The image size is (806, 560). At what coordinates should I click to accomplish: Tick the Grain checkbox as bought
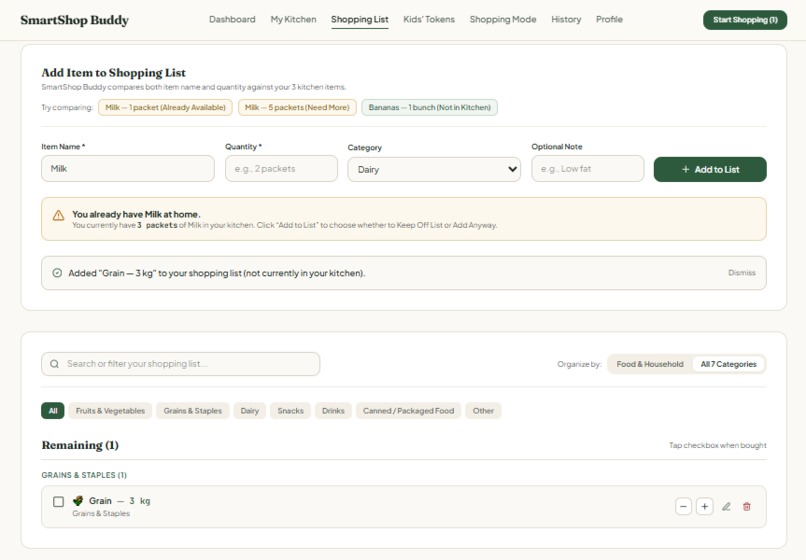[x=59, y=501]
